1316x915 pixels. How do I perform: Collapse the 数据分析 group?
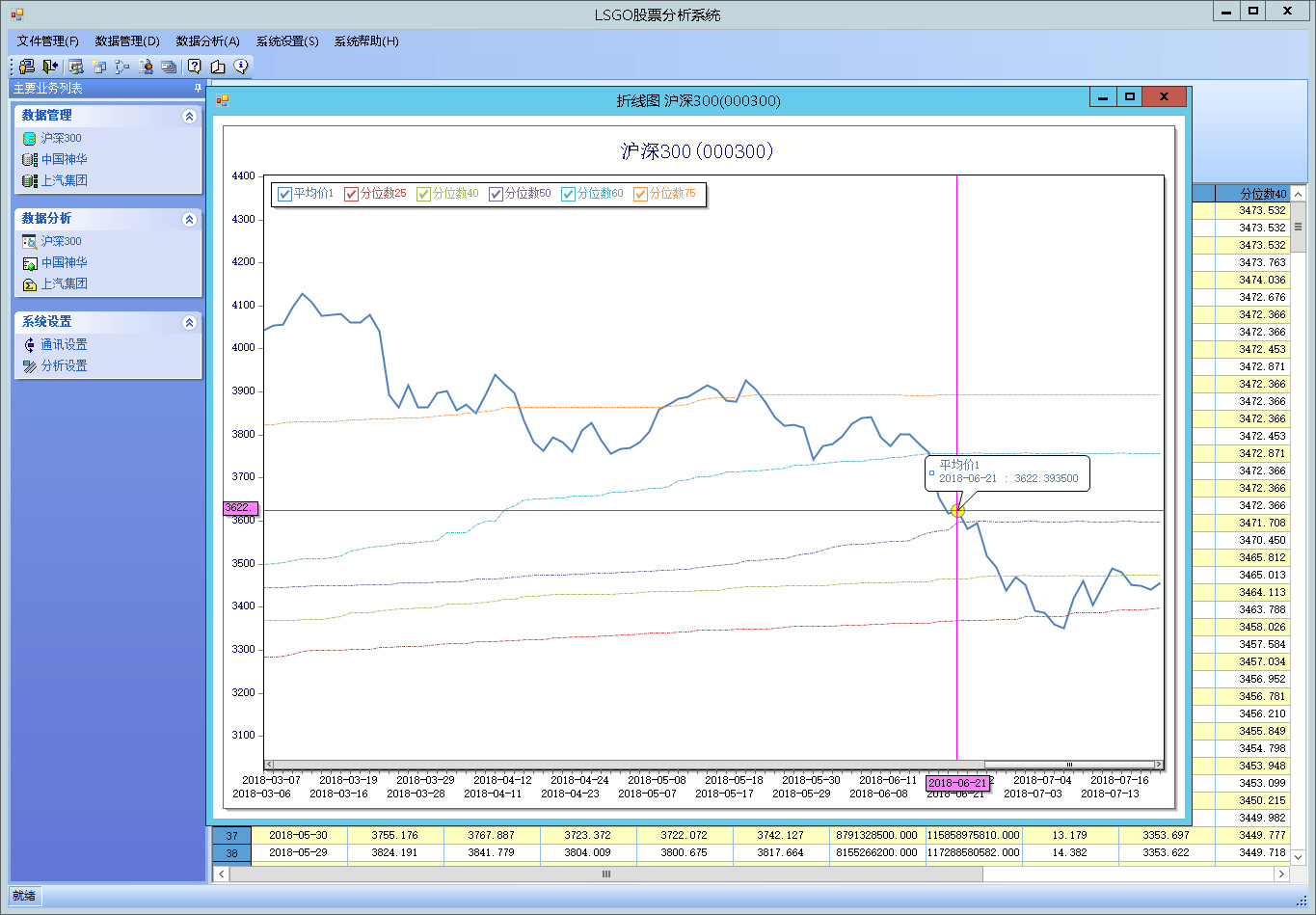coord(189,219)
